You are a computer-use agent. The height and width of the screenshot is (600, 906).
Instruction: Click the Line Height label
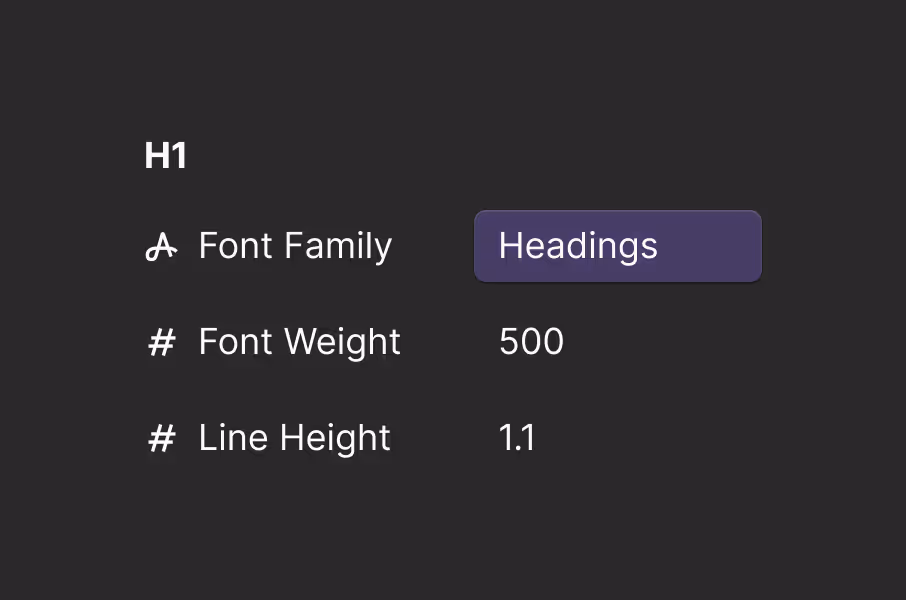point(294,438)
